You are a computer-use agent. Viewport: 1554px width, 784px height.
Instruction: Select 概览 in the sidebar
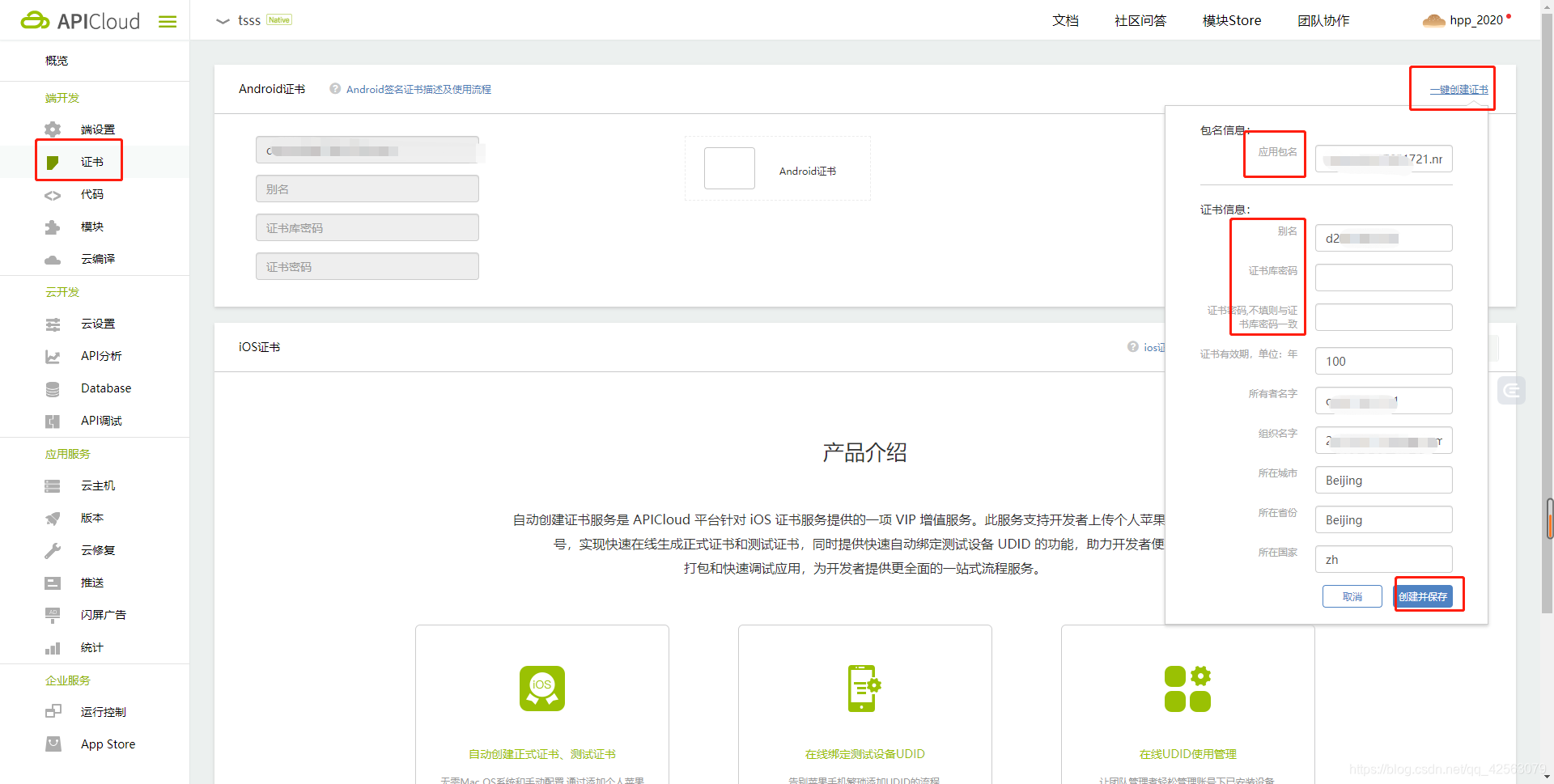[57, 61]
